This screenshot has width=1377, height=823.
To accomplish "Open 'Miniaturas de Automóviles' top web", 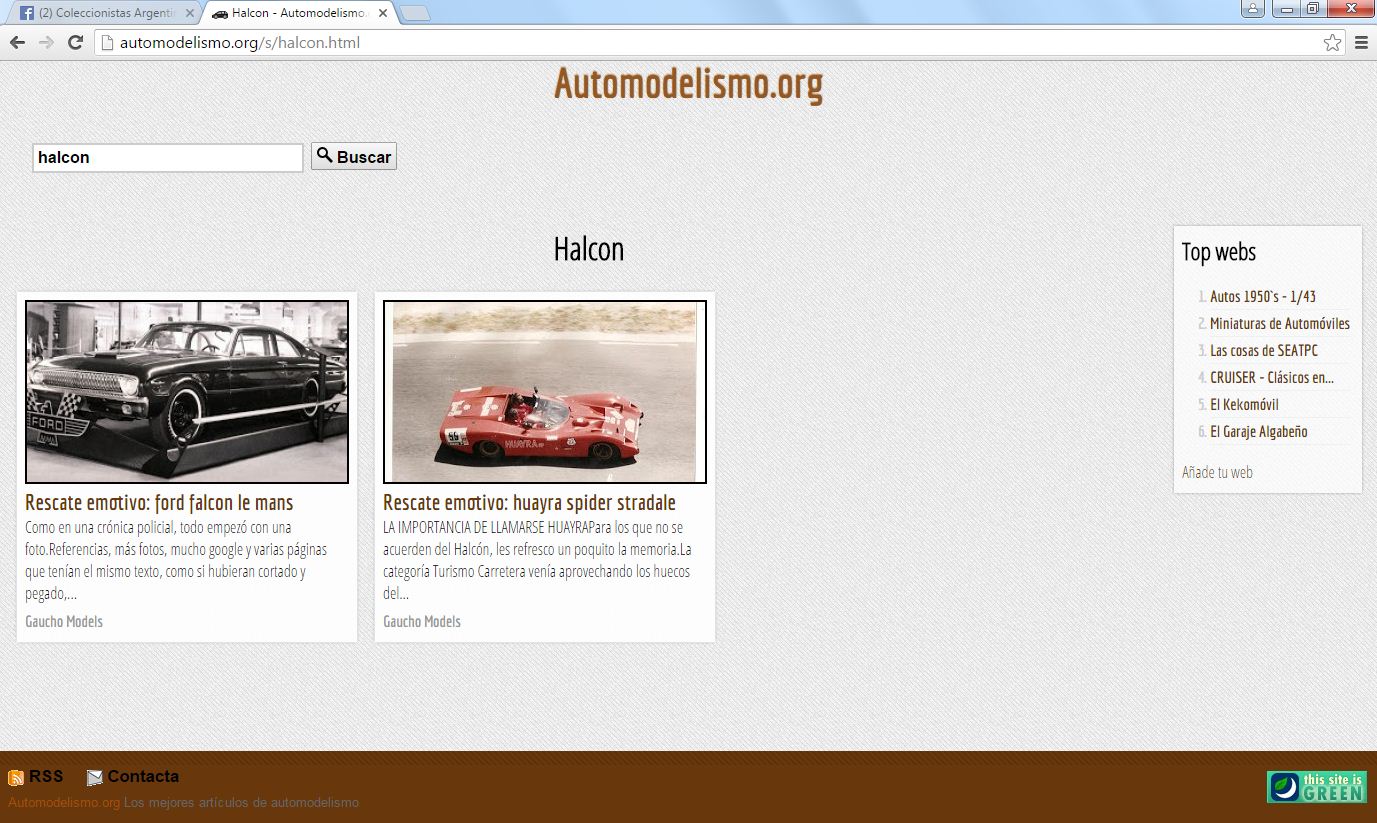I will coord(1280,324).
